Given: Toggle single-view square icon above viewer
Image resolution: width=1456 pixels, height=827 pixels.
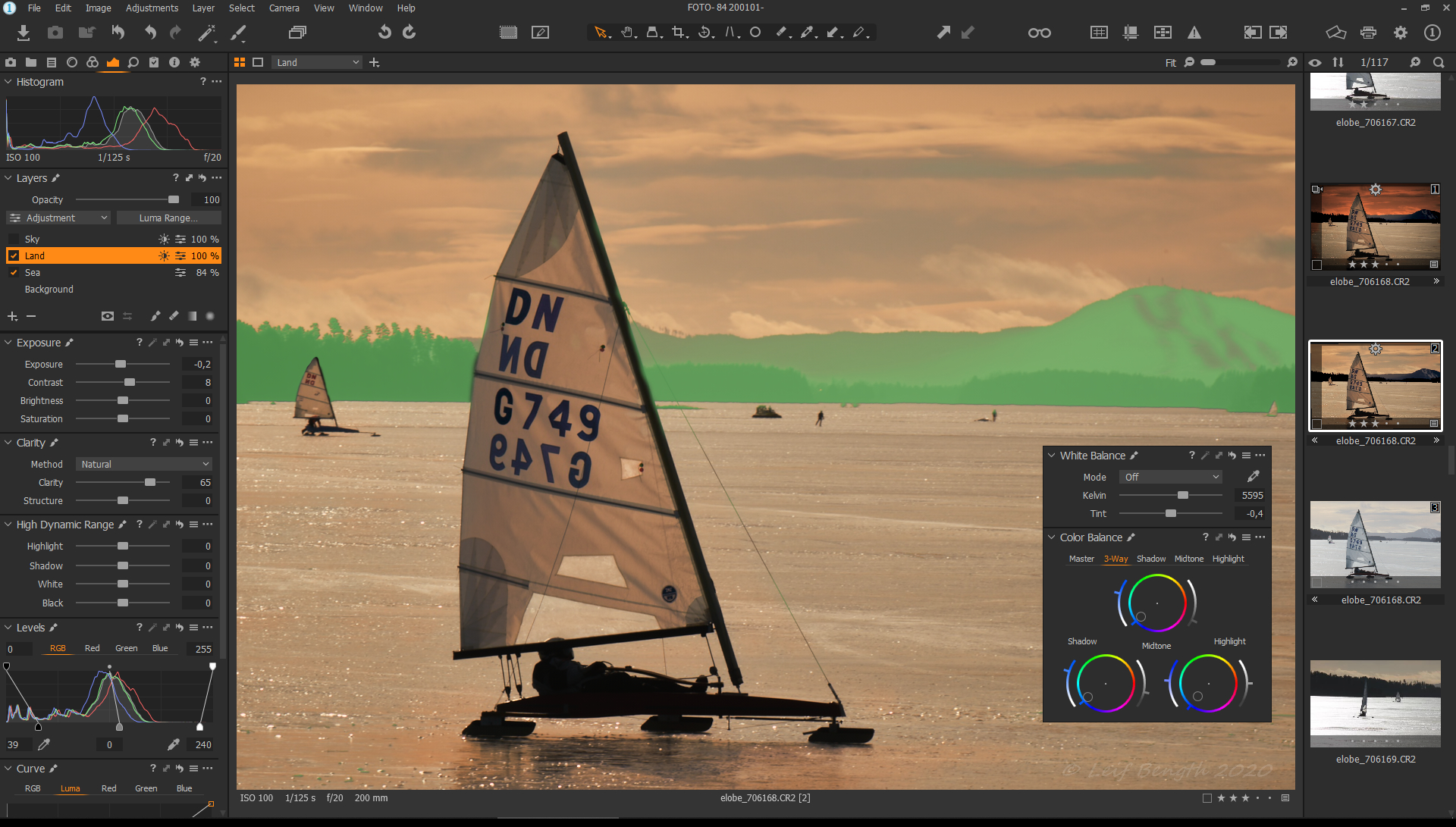Looking at the screenshot, I should coord(258,62).
